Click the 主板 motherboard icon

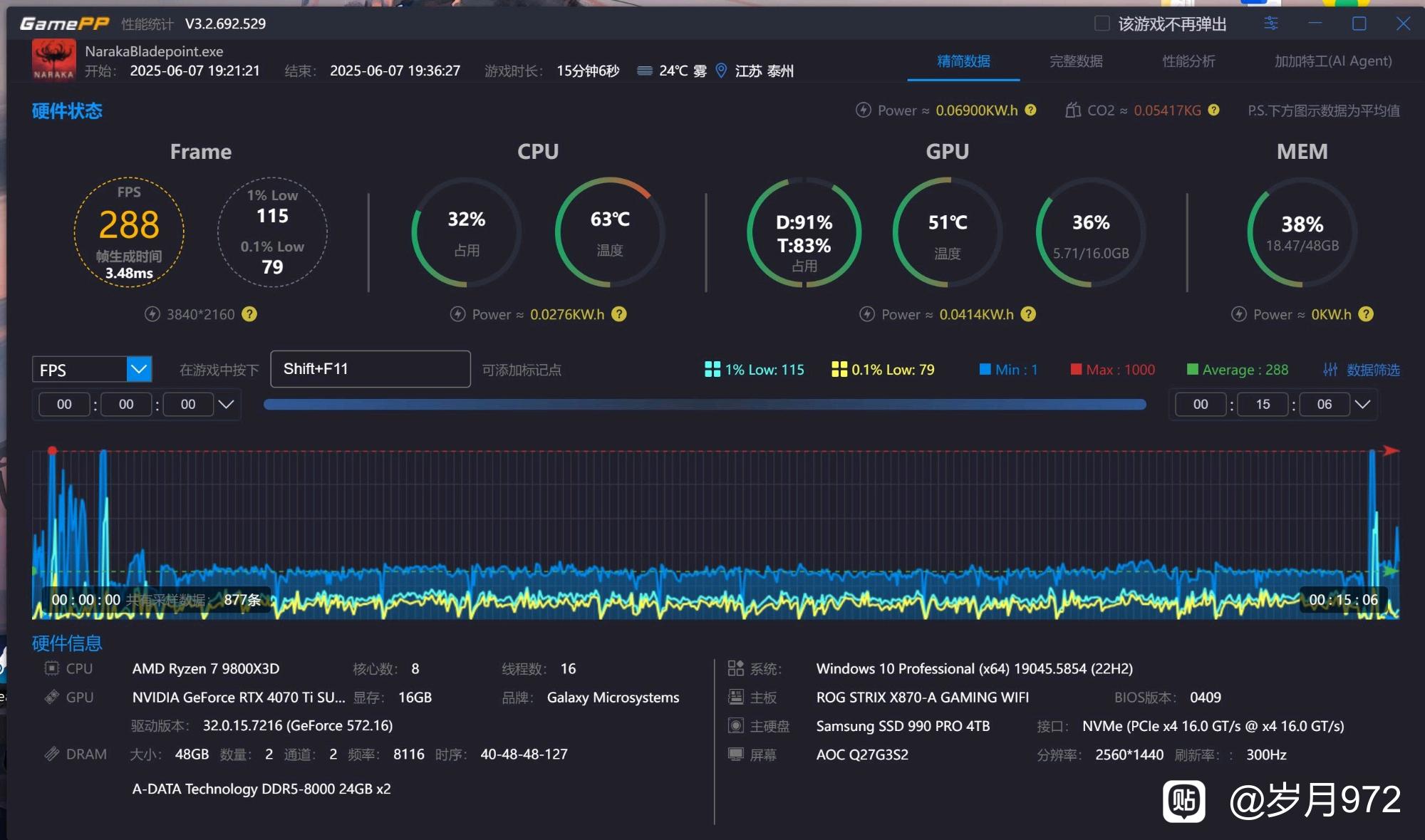point(736,697)
